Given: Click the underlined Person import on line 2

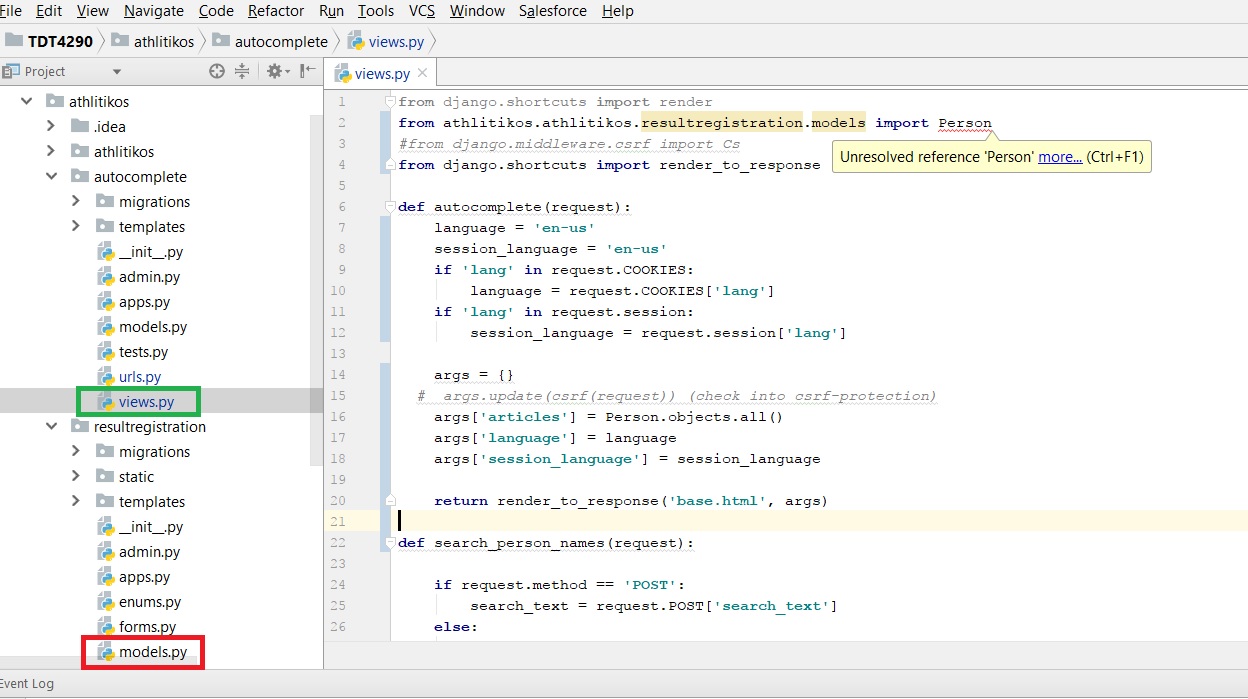Looking at the screenshot, I should tap(965, 123).
